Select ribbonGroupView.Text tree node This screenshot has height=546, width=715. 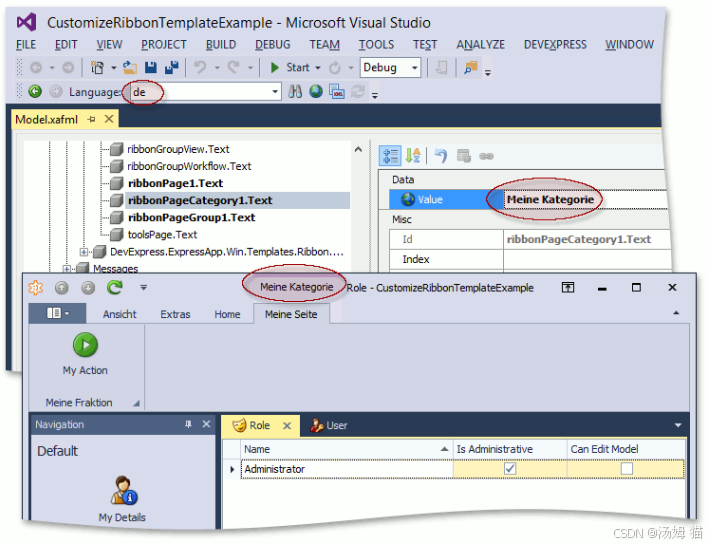[178, 149]
